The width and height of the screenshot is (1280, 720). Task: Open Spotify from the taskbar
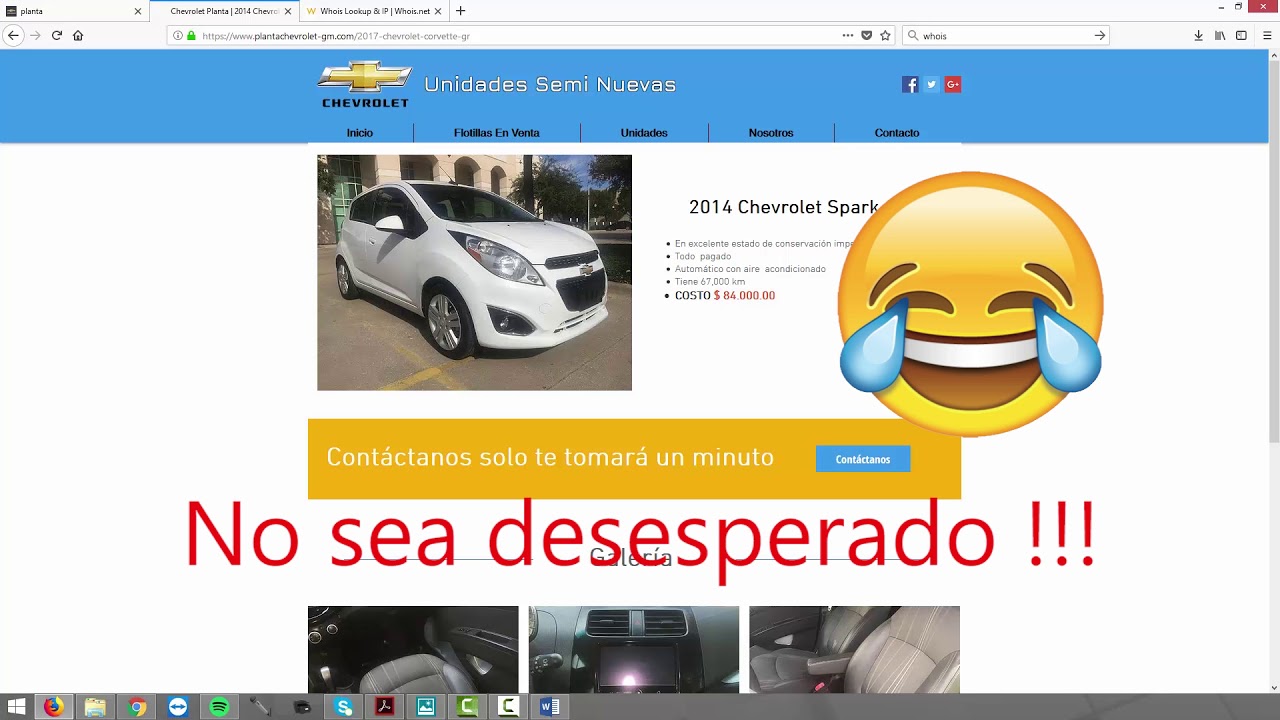(219, 707)
